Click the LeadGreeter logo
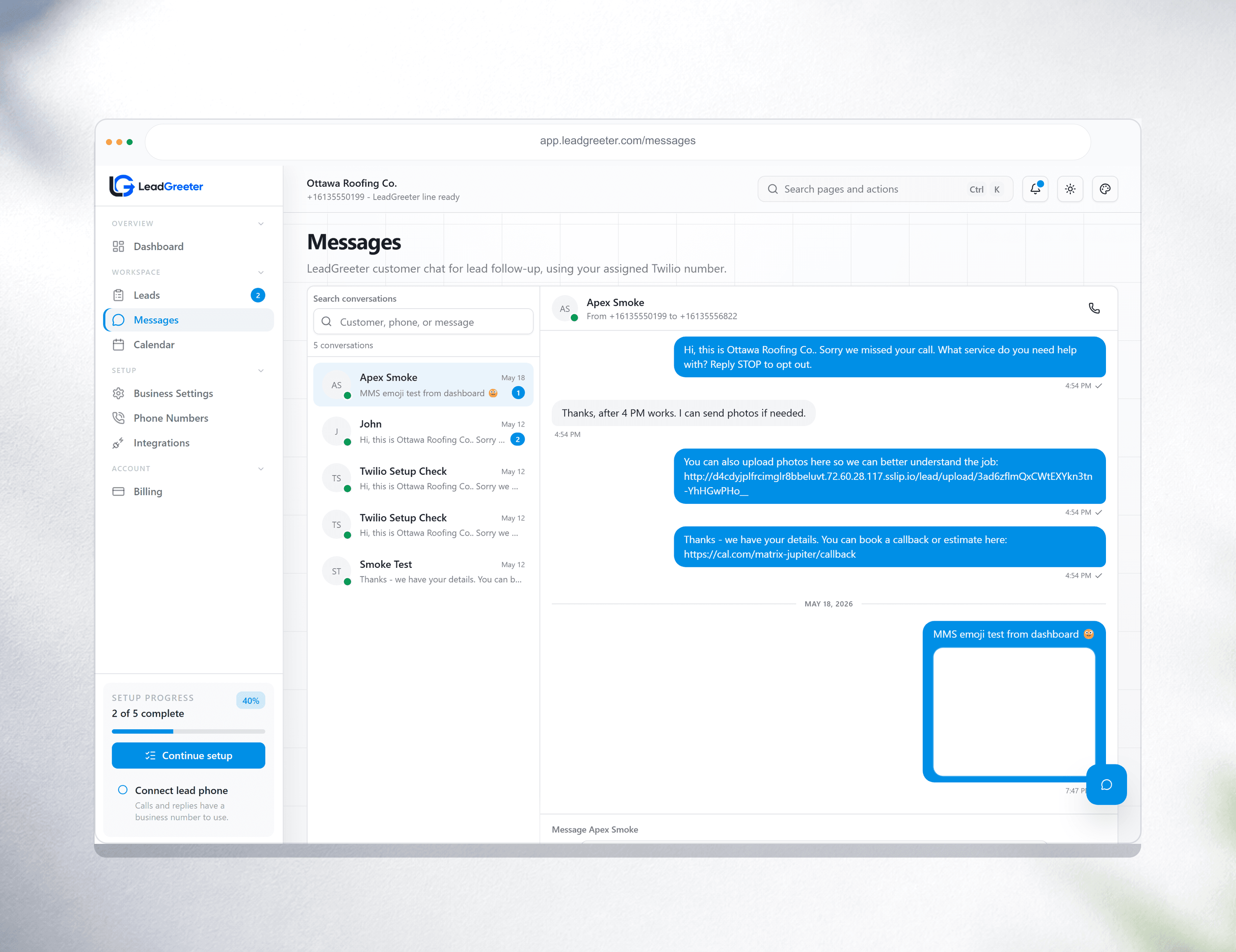The width and height of the screenshot is (1236, 952). point(156,186)
